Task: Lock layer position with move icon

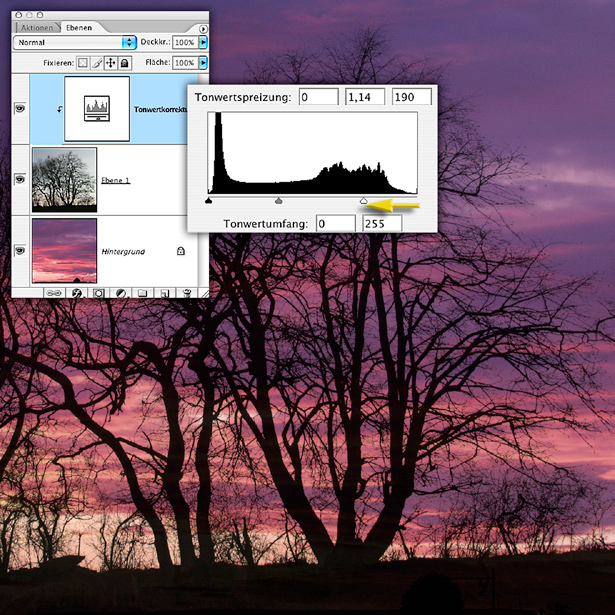Action: (x=111, y=63)
